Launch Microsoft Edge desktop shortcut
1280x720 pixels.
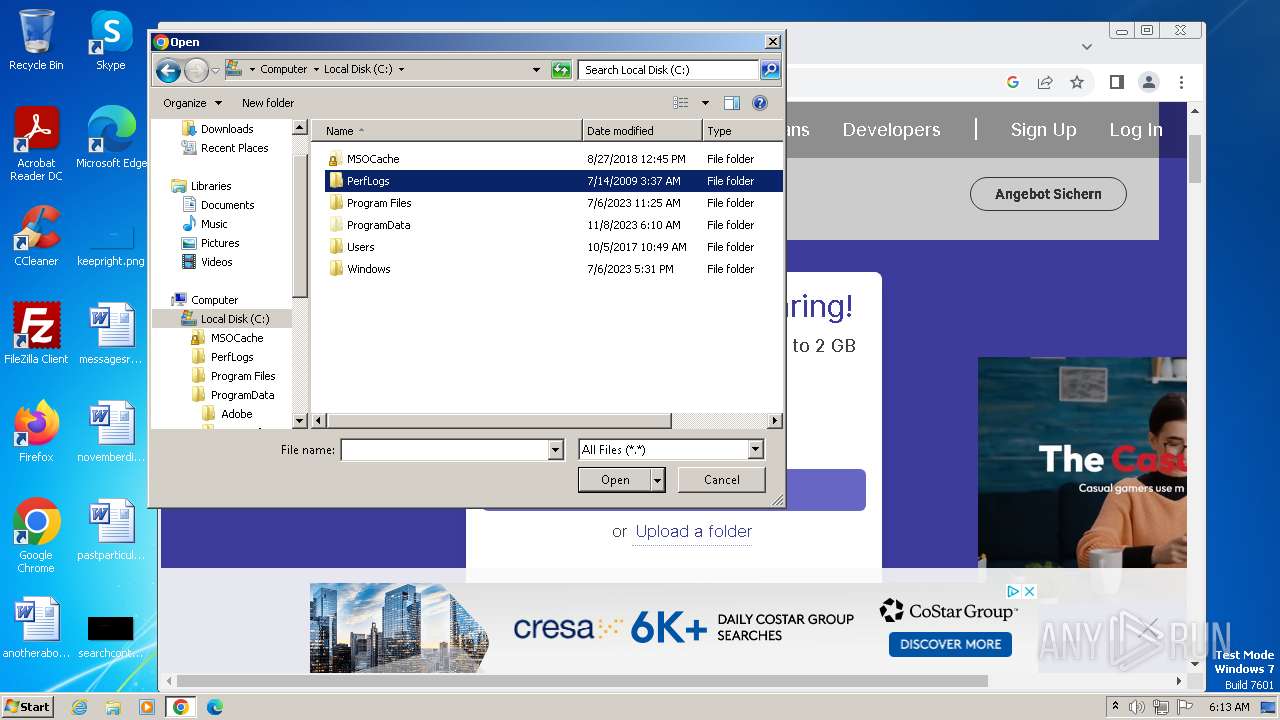coord(111,138)
